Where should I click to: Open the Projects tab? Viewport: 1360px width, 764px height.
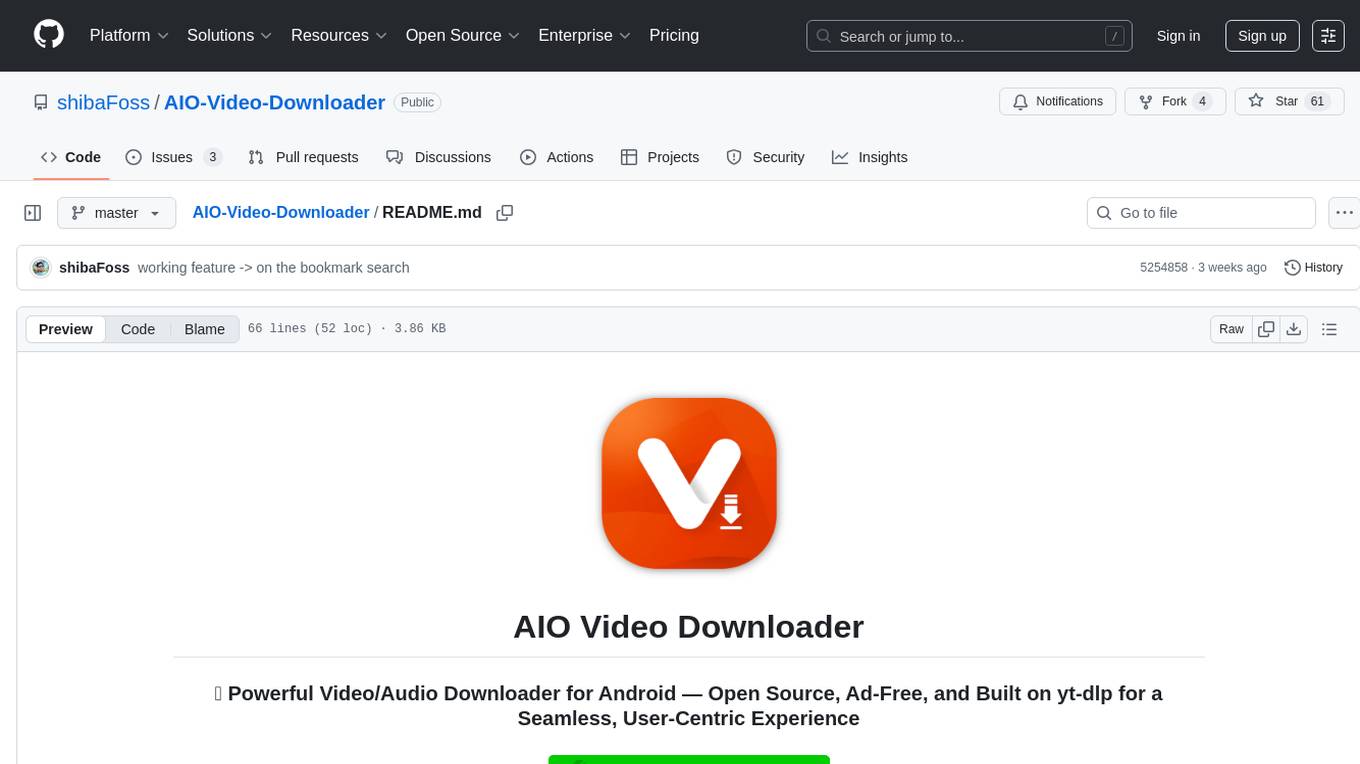click(x=660, y=157)
